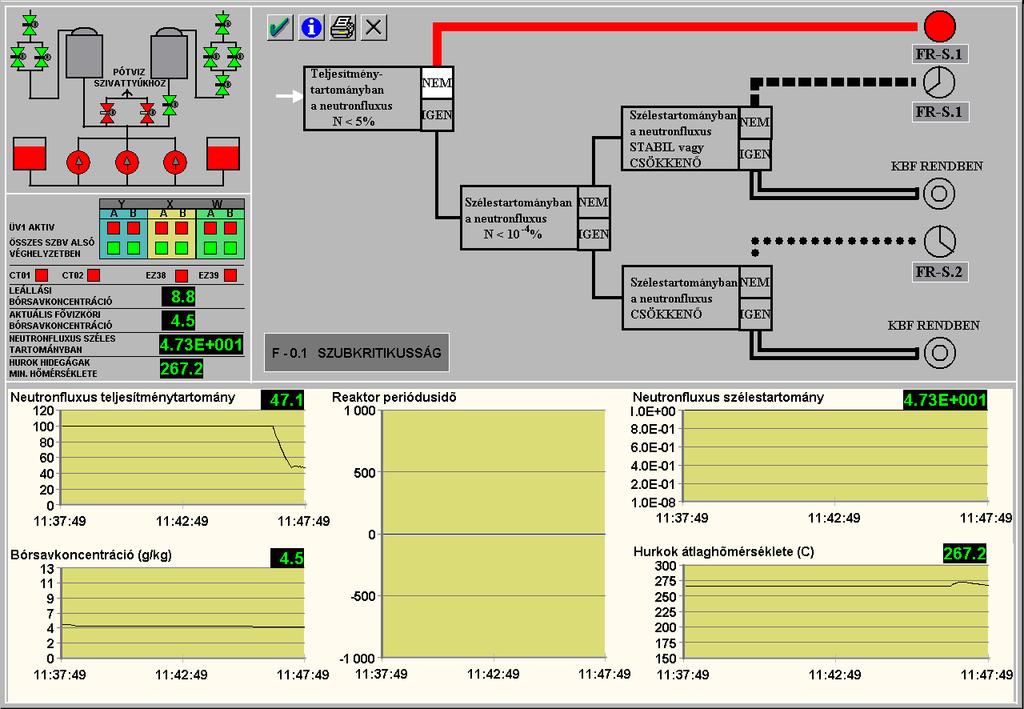Toggle the red ÜV1 AKTIV indicator for W-B
This screenshot has height=709, width=1024.
click(230, 228)
